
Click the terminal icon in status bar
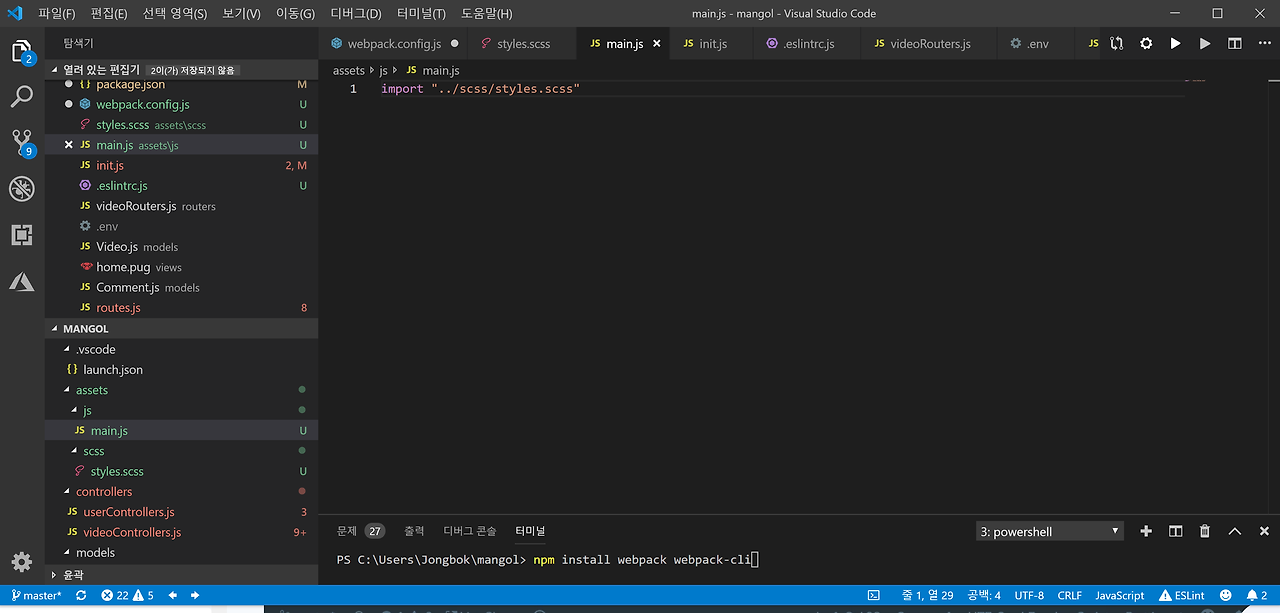tap(873, 596)
